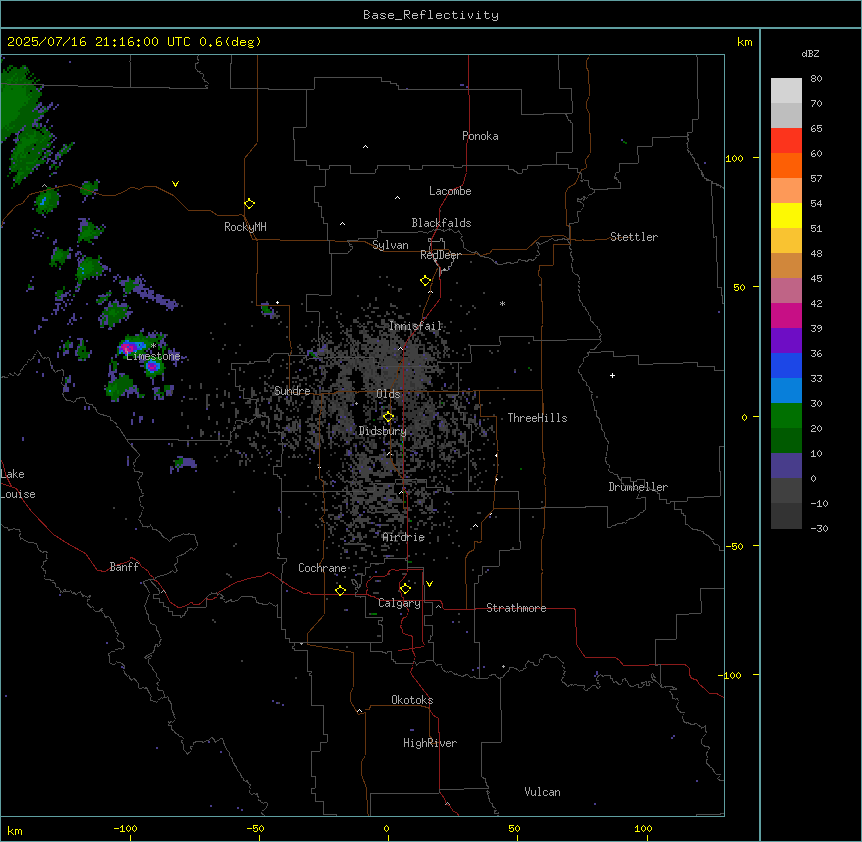
Task: Click the Olds town label
Action: (388, 394)
